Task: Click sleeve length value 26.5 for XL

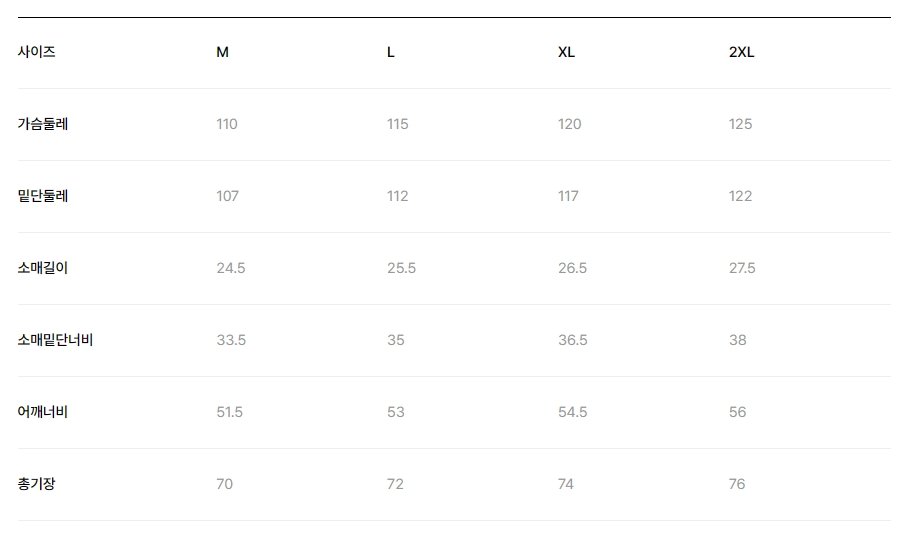Action: (x=572, y=268)
